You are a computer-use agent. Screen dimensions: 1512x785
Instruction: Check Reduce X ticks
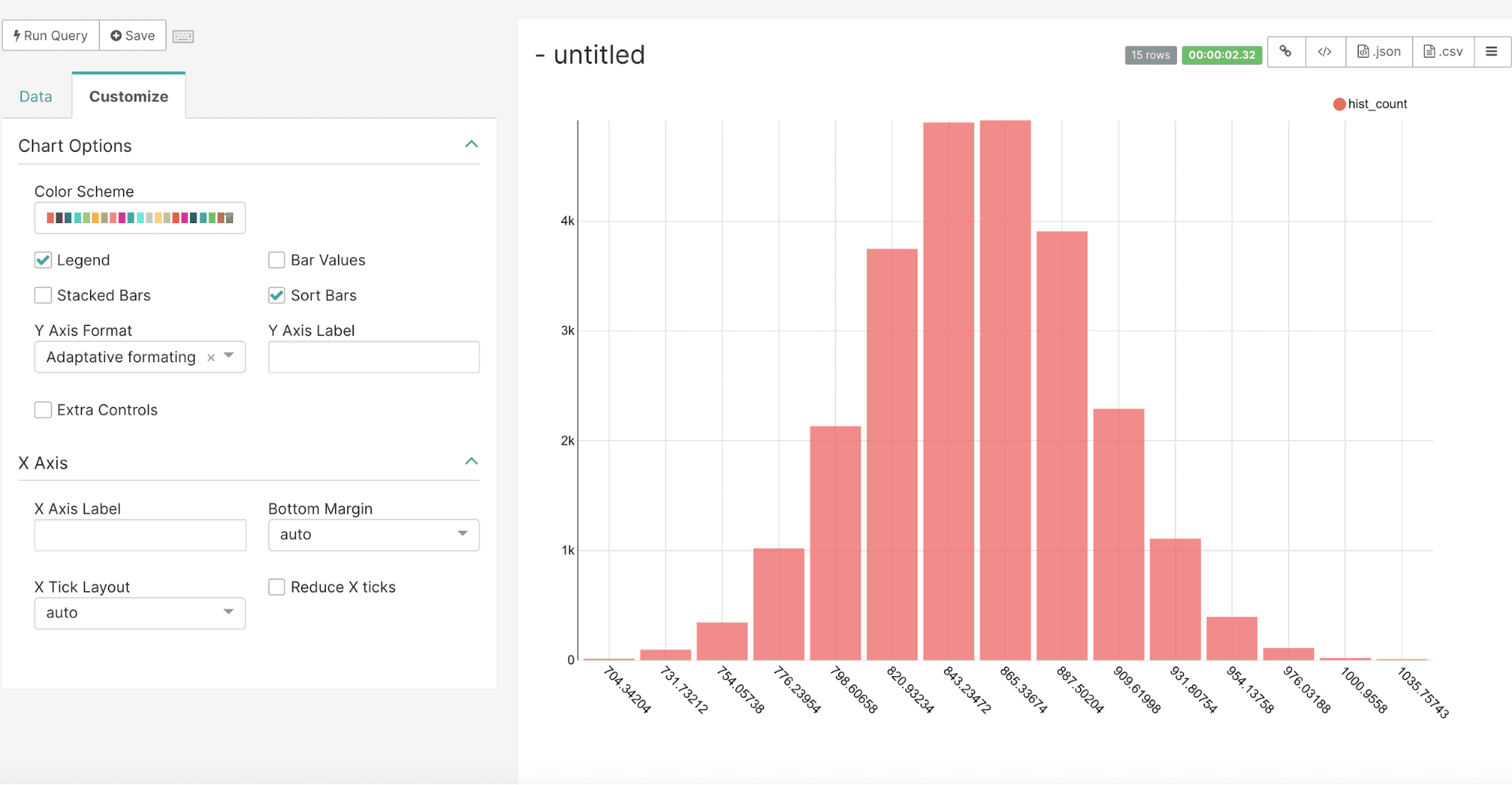(x=277, y=588)
